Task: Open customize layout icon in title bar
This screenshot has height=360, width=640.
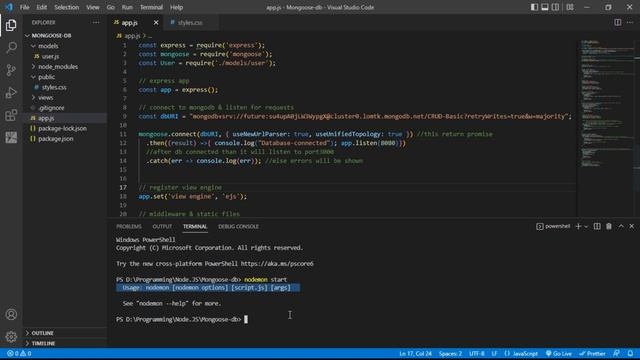Action: [x=570, y=7]
